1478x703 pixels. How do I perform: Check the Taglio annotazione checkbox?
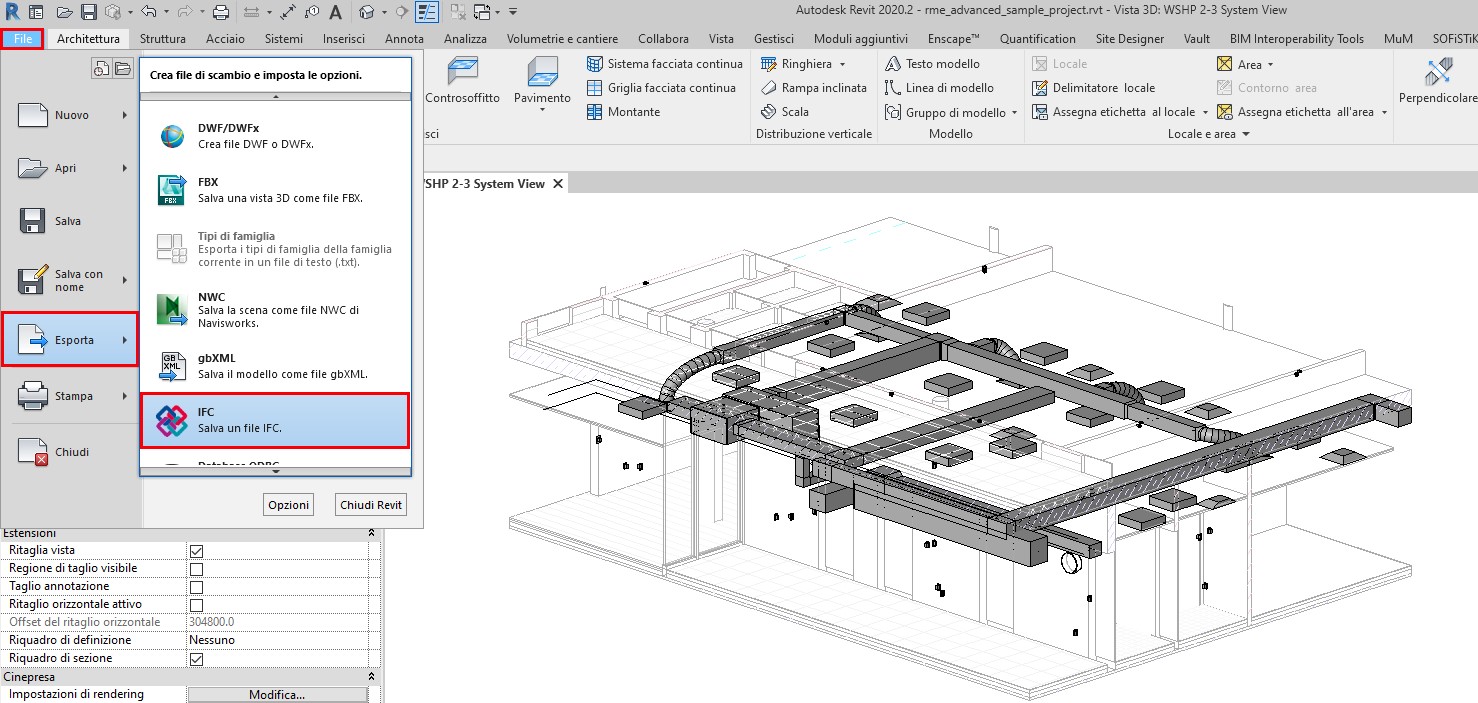(x=197, y=585)
